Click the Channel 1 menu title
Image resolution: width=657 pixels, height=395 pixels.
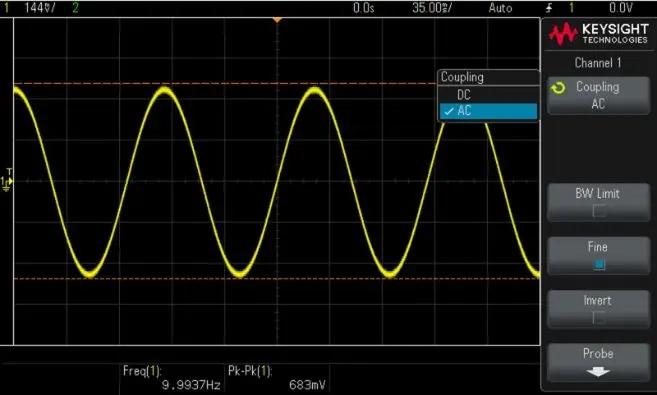[x=598, y=63]
